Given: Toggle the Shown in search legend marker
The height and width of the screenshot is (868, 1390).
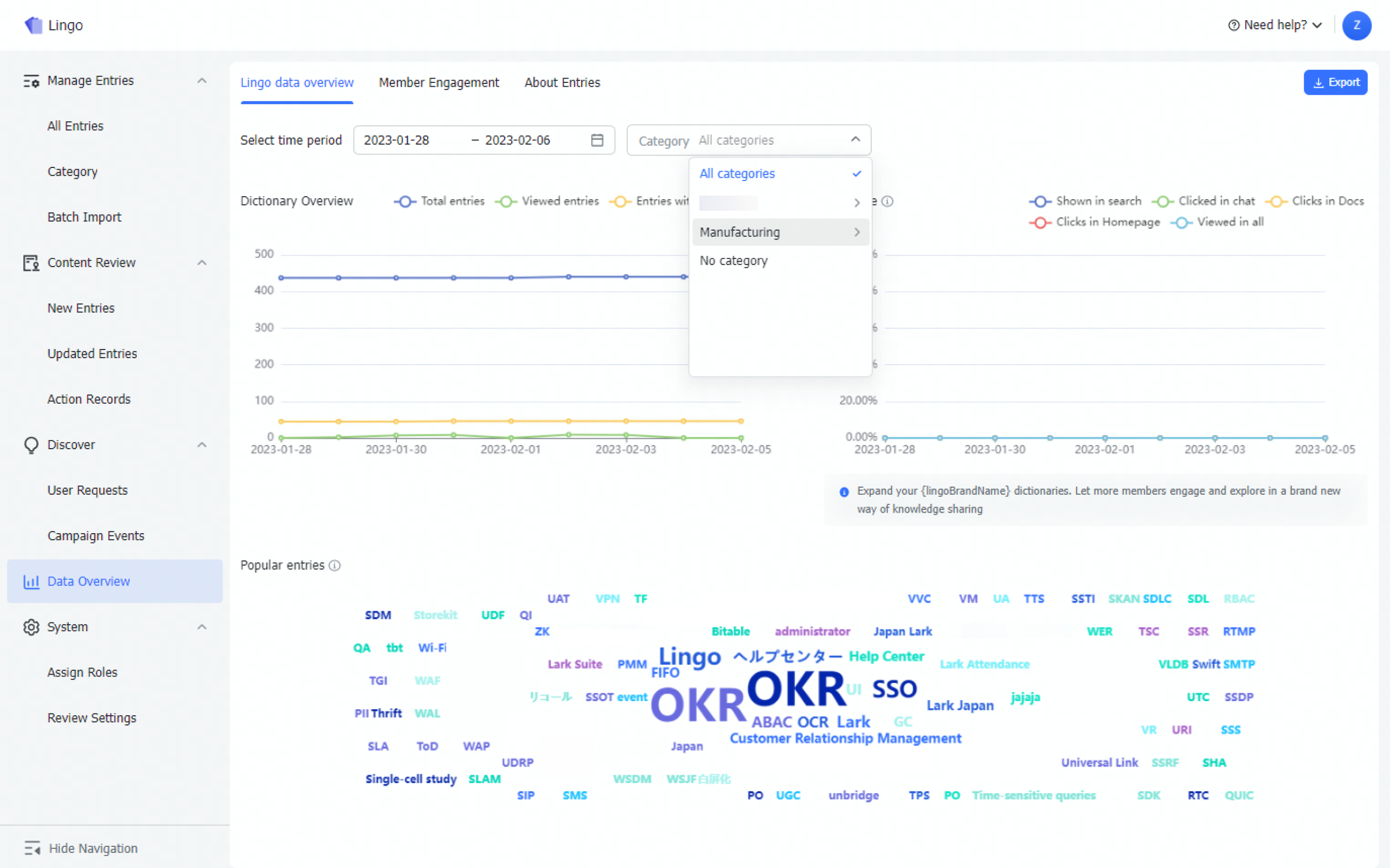Looking at the screenshot, I should click(1040, 202).
